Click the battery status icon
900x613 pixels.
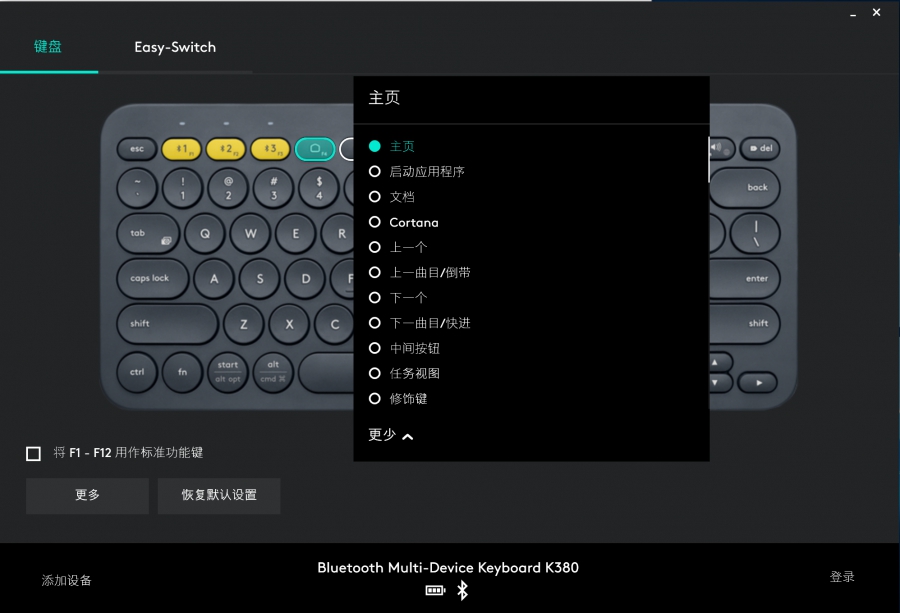(x=436, y=590)
